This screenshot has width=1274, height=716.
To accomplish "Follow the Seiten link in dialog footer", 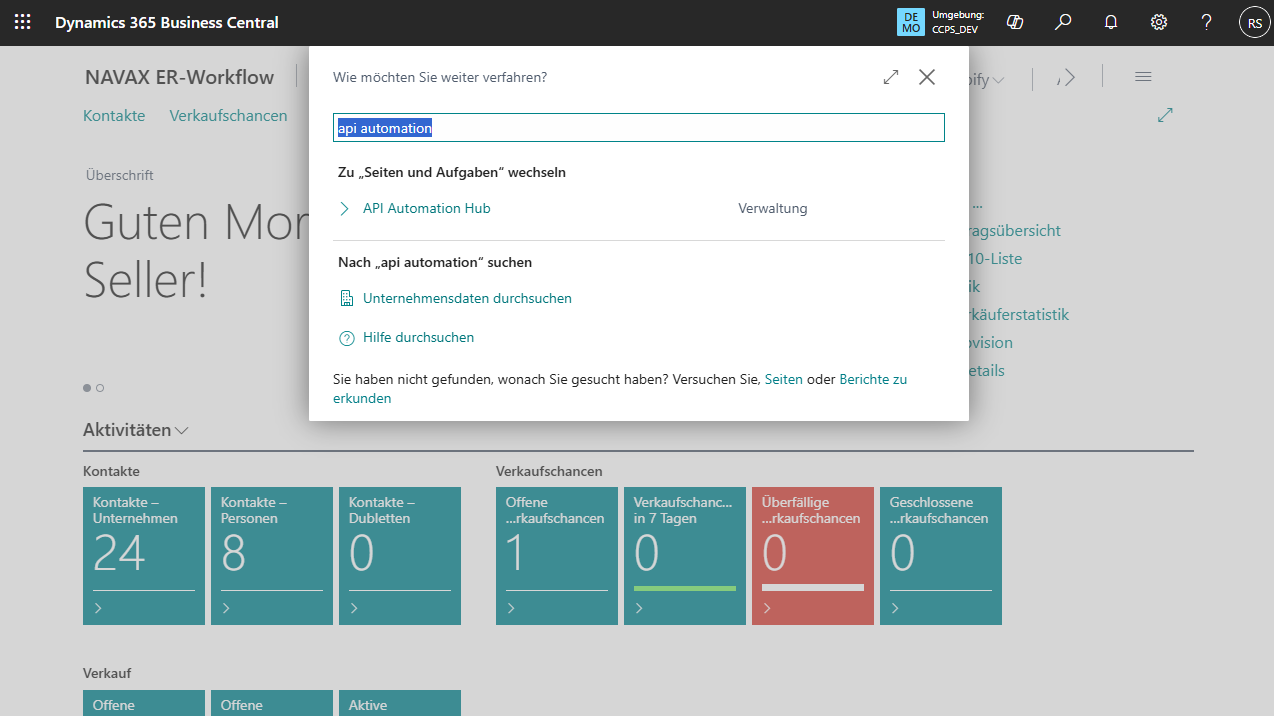I will click(x=784, y=380).
